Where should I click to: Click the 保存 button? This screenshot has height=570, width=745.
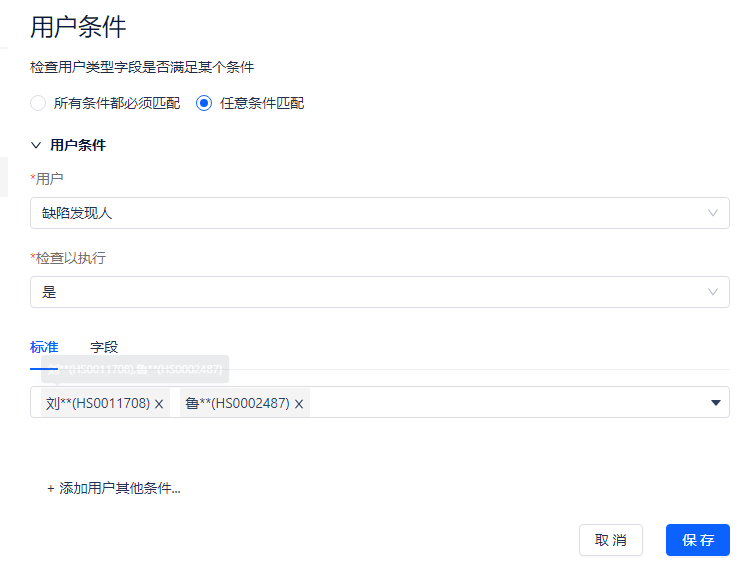tap(698, 540)
